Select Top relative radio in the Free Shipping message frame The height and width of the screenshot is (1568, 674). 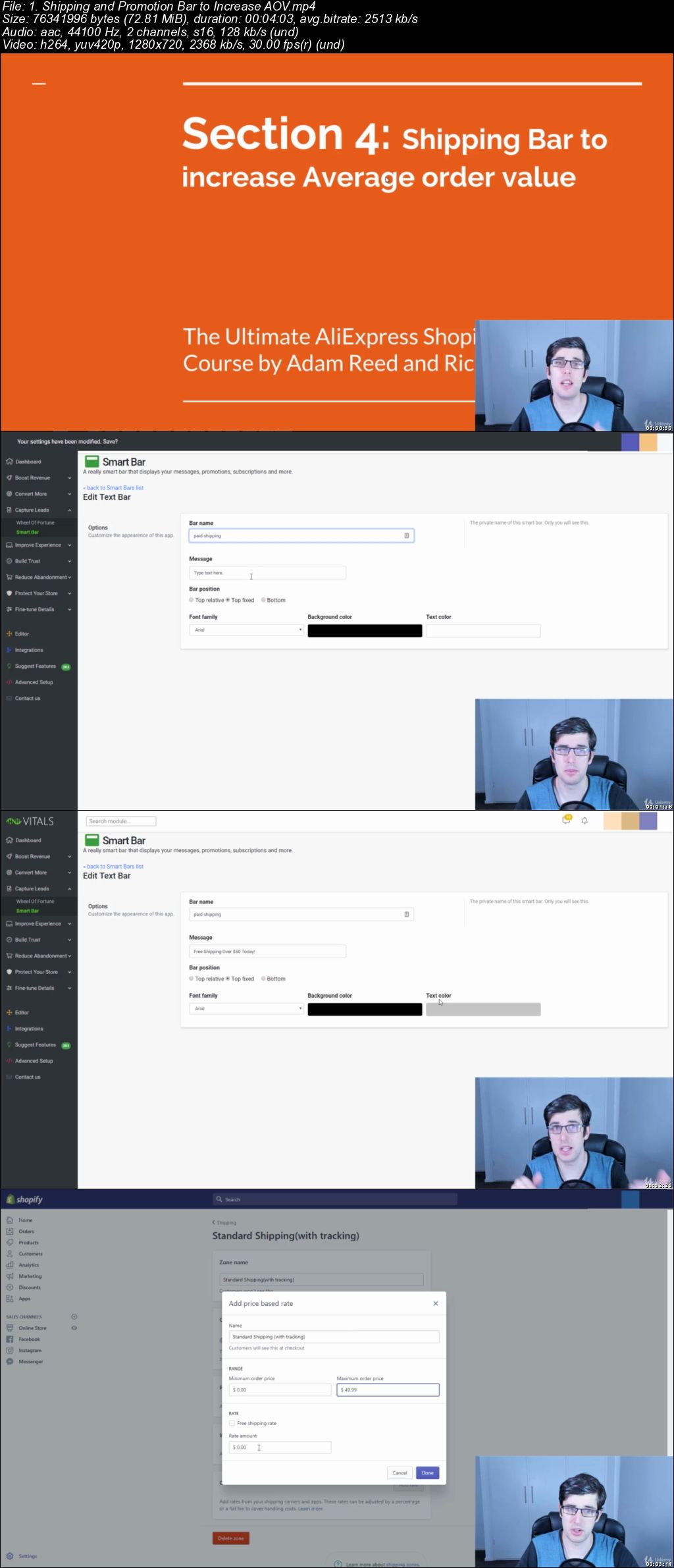(192, 979)
